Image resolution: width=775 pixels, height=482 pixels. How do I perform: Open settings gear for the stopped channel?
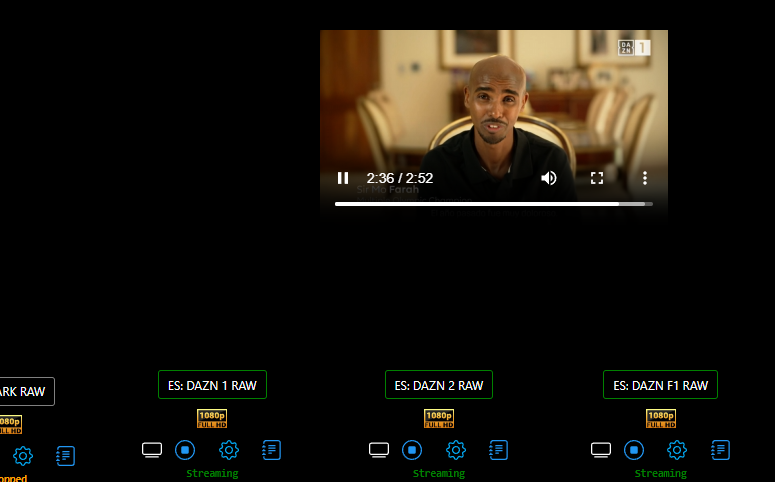(23, 456)
